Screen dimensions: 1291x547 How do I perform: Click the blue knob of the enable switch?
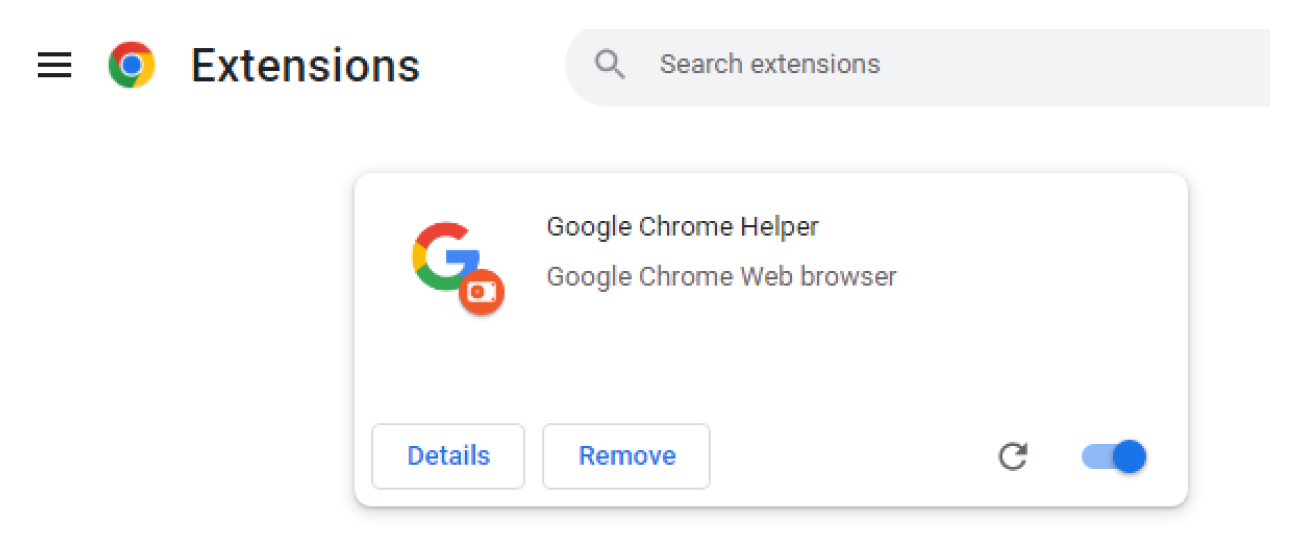pos(1129,457)
